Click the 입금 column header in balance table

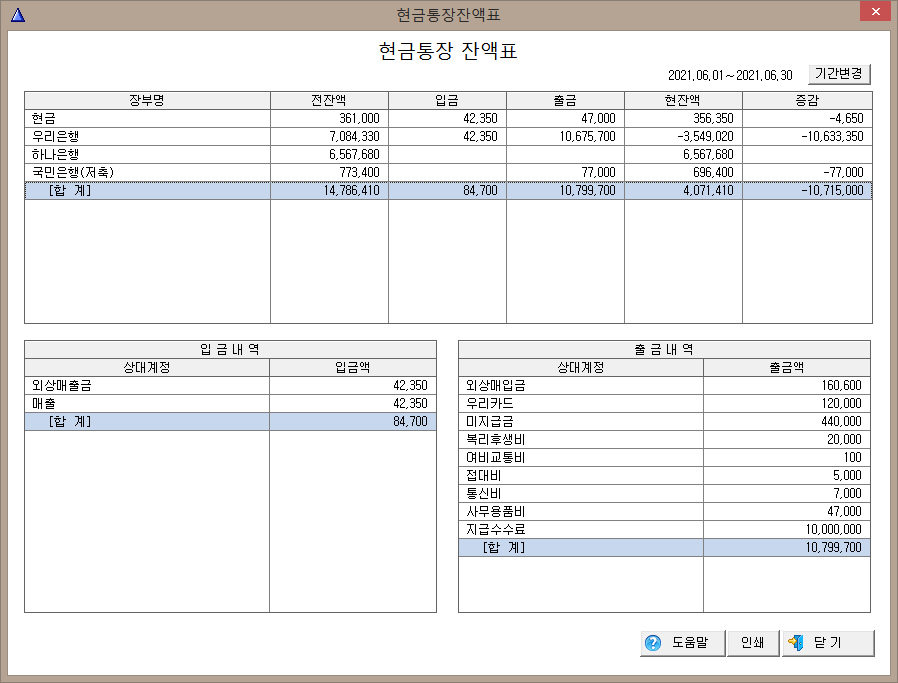coord(447,100)
